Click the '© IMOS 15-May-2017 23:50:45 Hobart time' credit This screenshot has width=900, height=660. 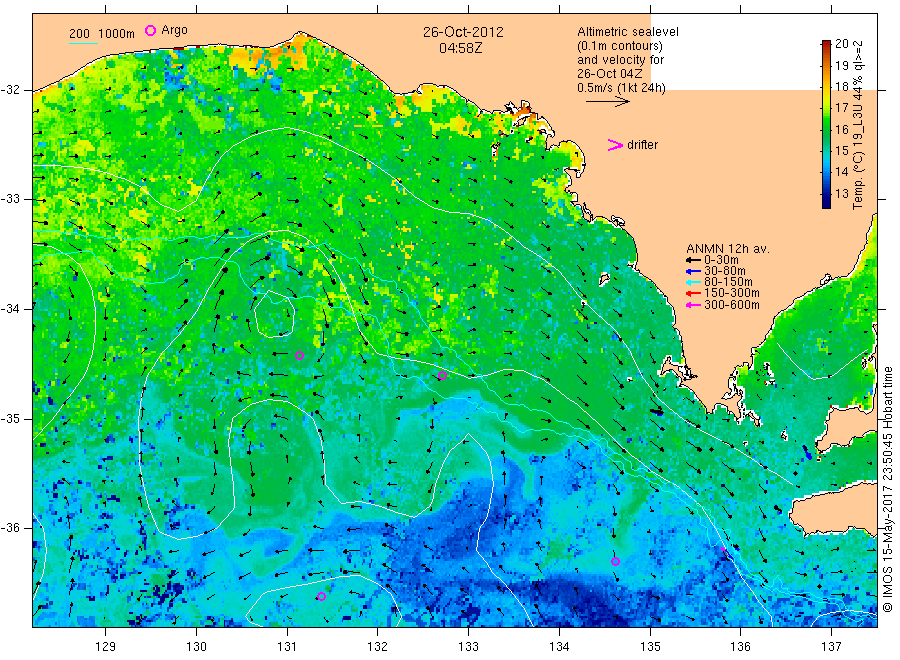point(887,490)
